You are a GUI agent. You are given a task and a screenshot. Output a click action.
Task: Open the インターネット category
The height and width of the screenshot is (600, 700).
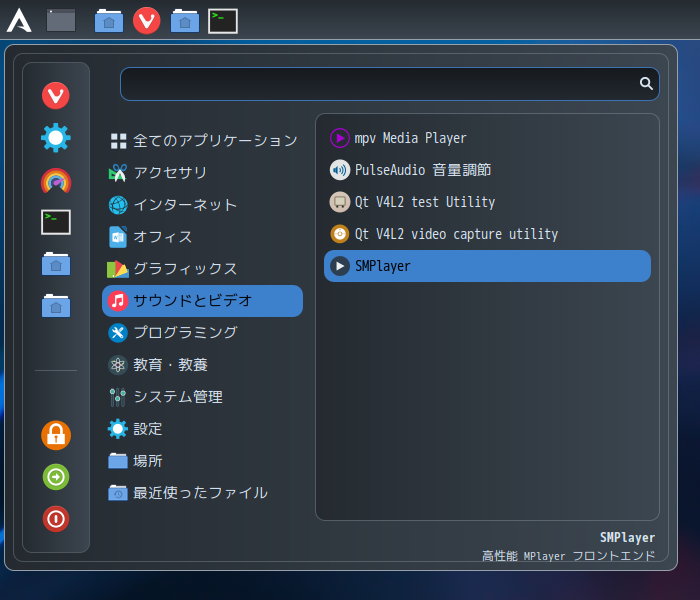point(203,205)
